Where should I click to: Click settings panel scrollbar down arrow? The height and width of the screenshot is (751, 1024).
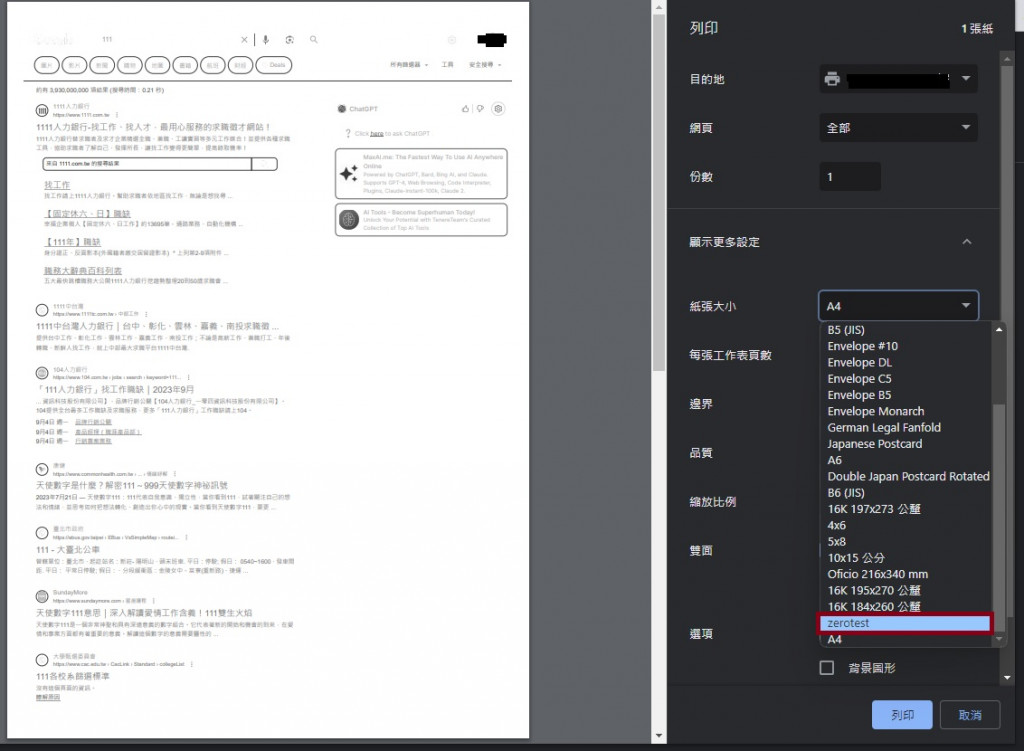click(1007, 678)
